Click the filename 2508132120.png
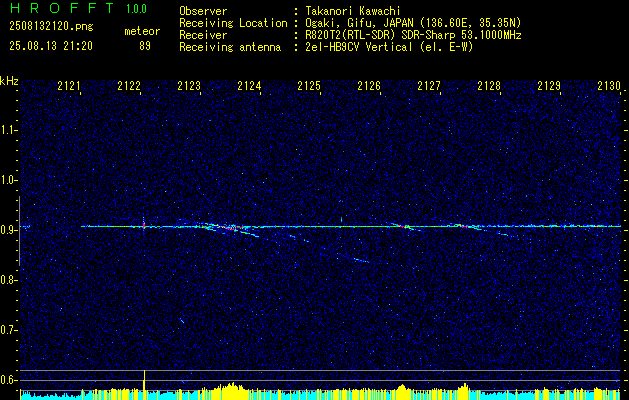 (51, 27)
